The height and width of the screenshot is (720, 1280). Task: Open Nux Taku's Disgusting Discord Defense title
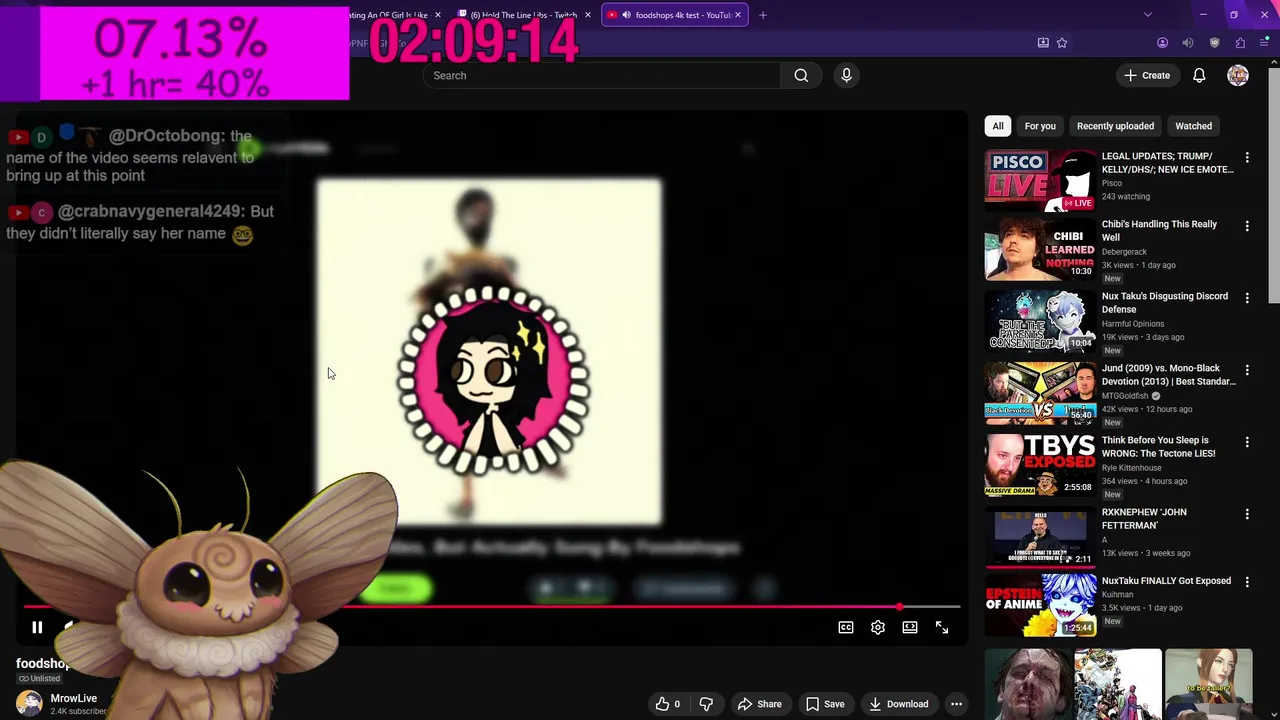tap(1165, 302)
